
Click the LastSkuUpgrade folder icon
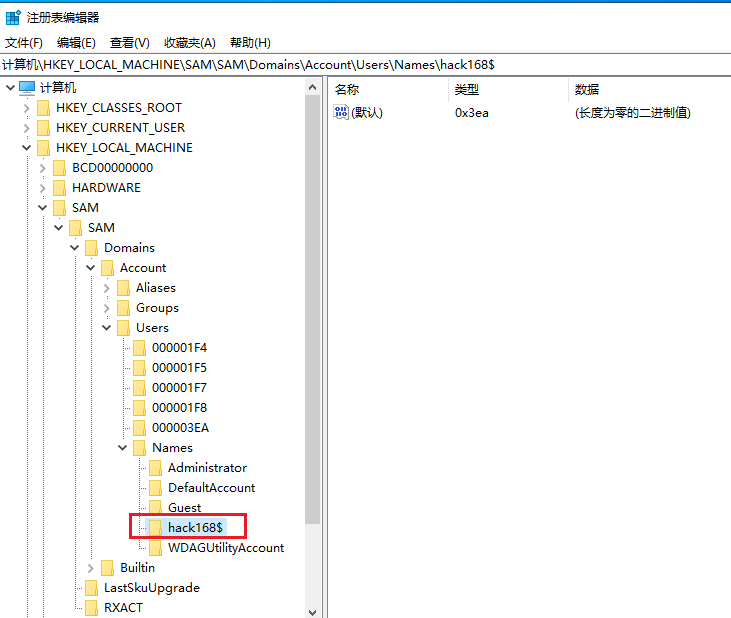pos(91,588)
